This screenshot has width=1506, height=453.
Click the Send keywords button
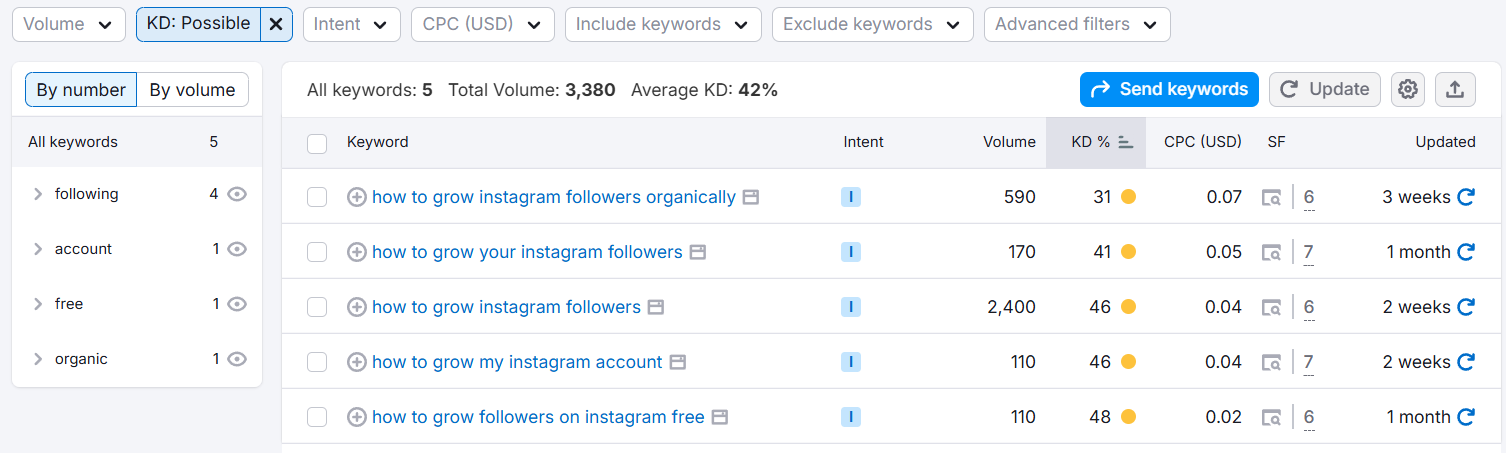pos(1168,89)
